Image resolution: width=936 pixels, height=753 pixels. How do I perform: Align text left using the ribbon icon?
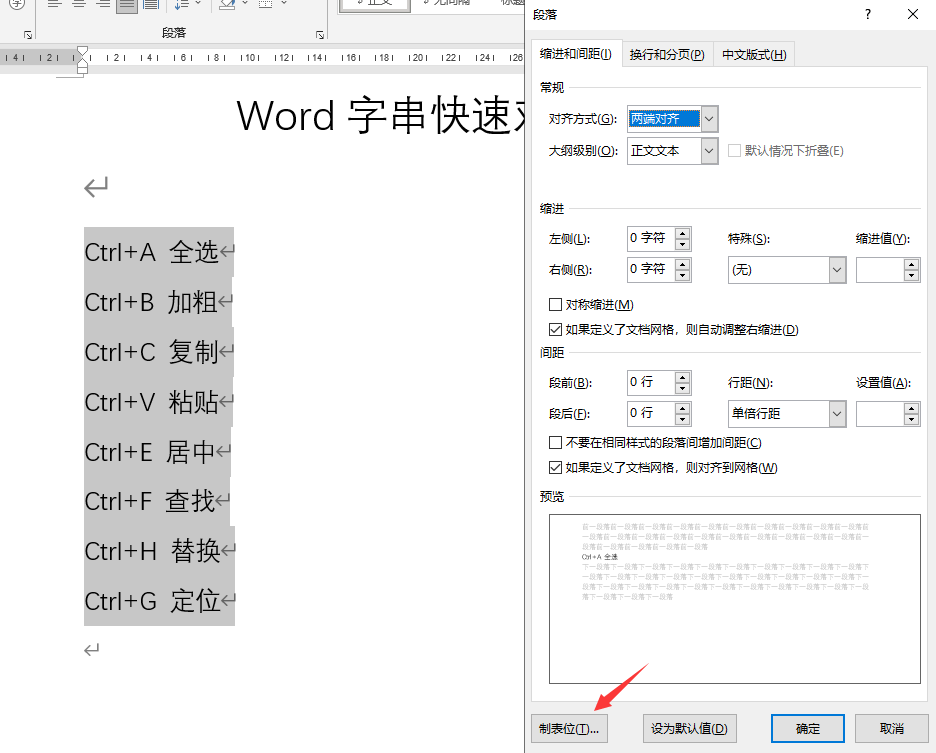click(55, 5)
